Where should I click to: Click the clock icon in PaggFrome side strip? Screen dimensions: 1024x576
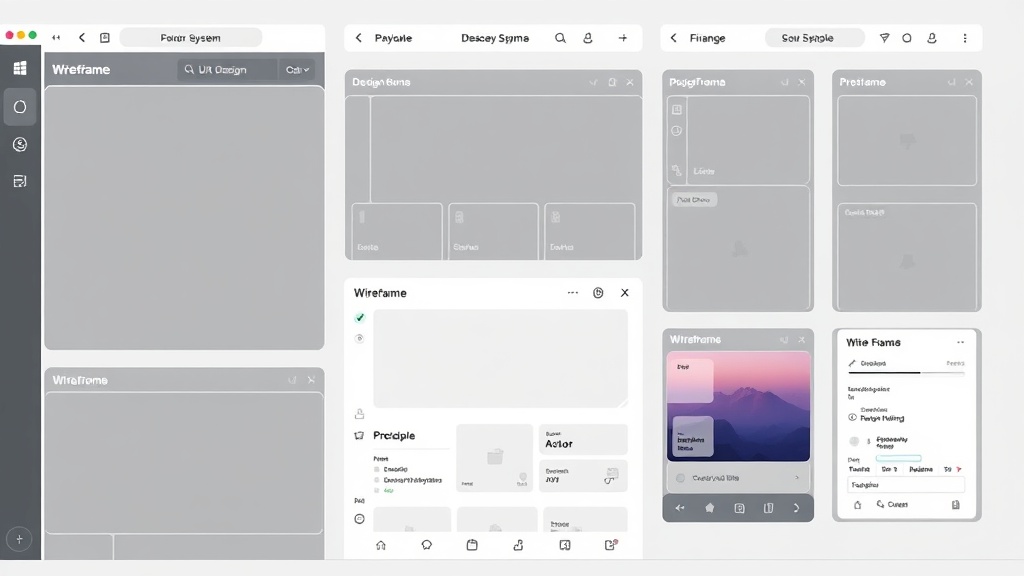(677, 131)
